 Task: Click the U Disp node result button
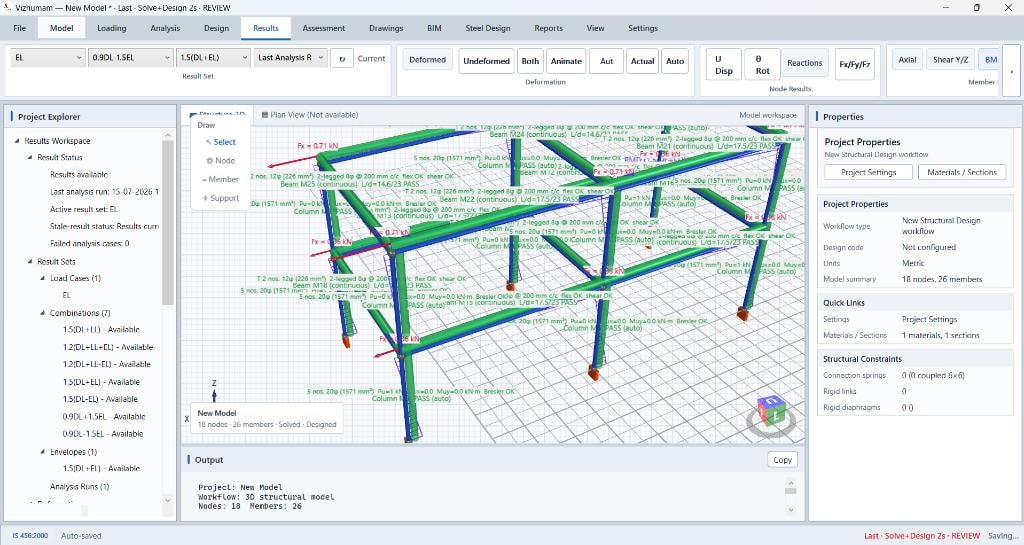724,65
